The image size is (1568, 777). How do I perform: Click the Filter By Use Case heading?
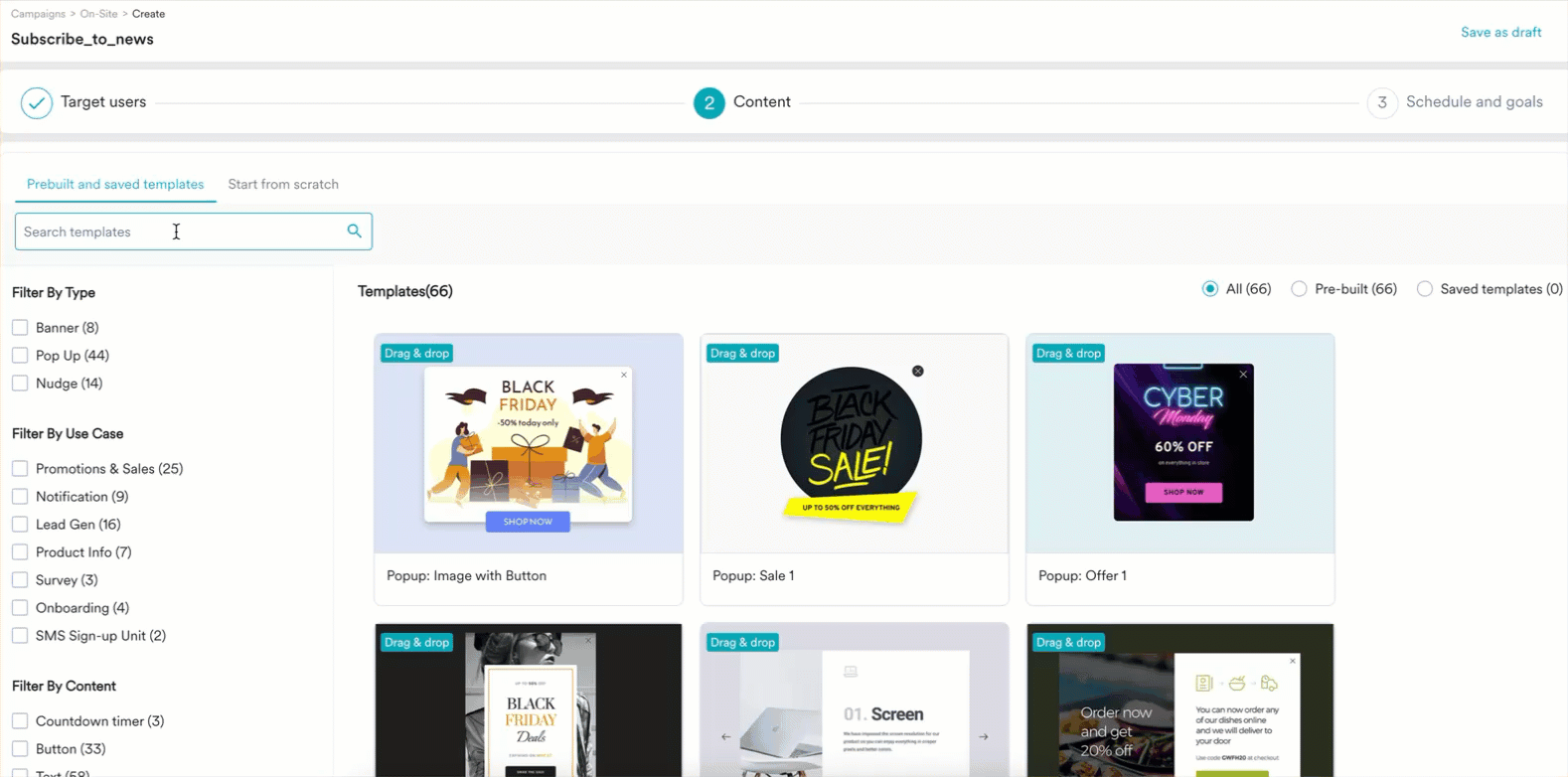pyautogui.click(x=68, y=433)
